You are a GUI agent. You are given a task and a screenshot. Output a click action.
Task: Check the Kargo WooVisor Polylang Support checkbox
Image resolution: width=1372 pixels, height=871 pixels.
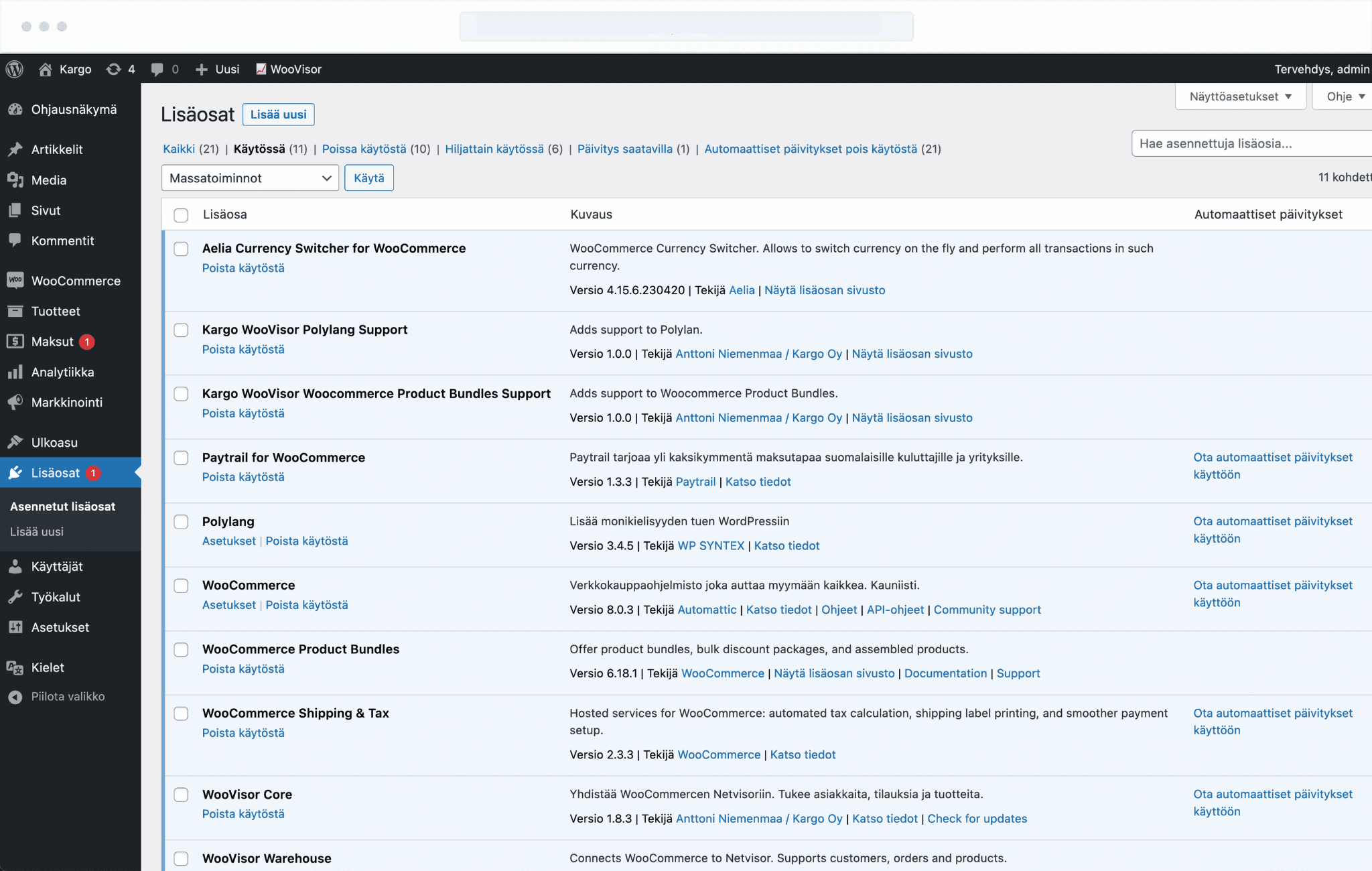click(181, 330)
